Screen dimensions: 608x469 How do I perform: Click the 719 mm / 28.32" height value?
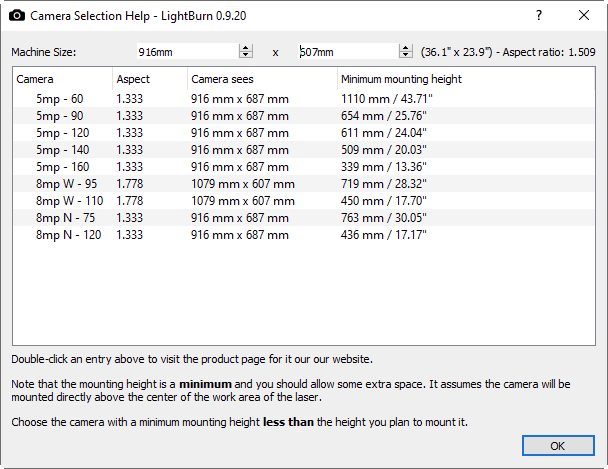pyautogui.click(x=383, y=184)
